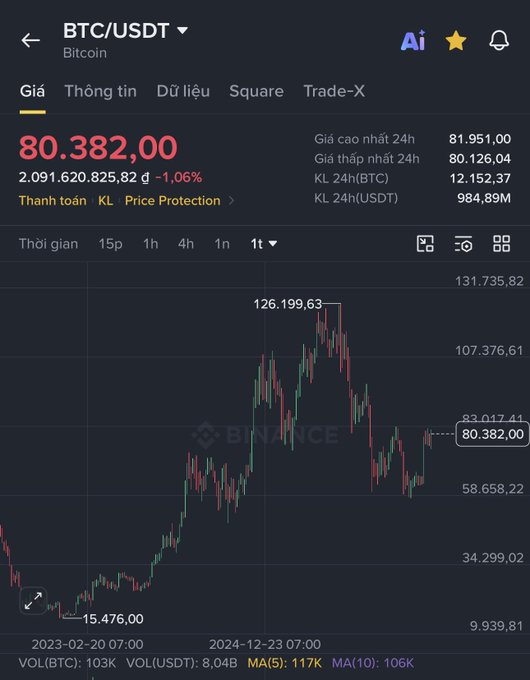This screenshot has height=680, width=530.
Task: Tap the 107.376,61 axis price label
Action: pos(489,350)
